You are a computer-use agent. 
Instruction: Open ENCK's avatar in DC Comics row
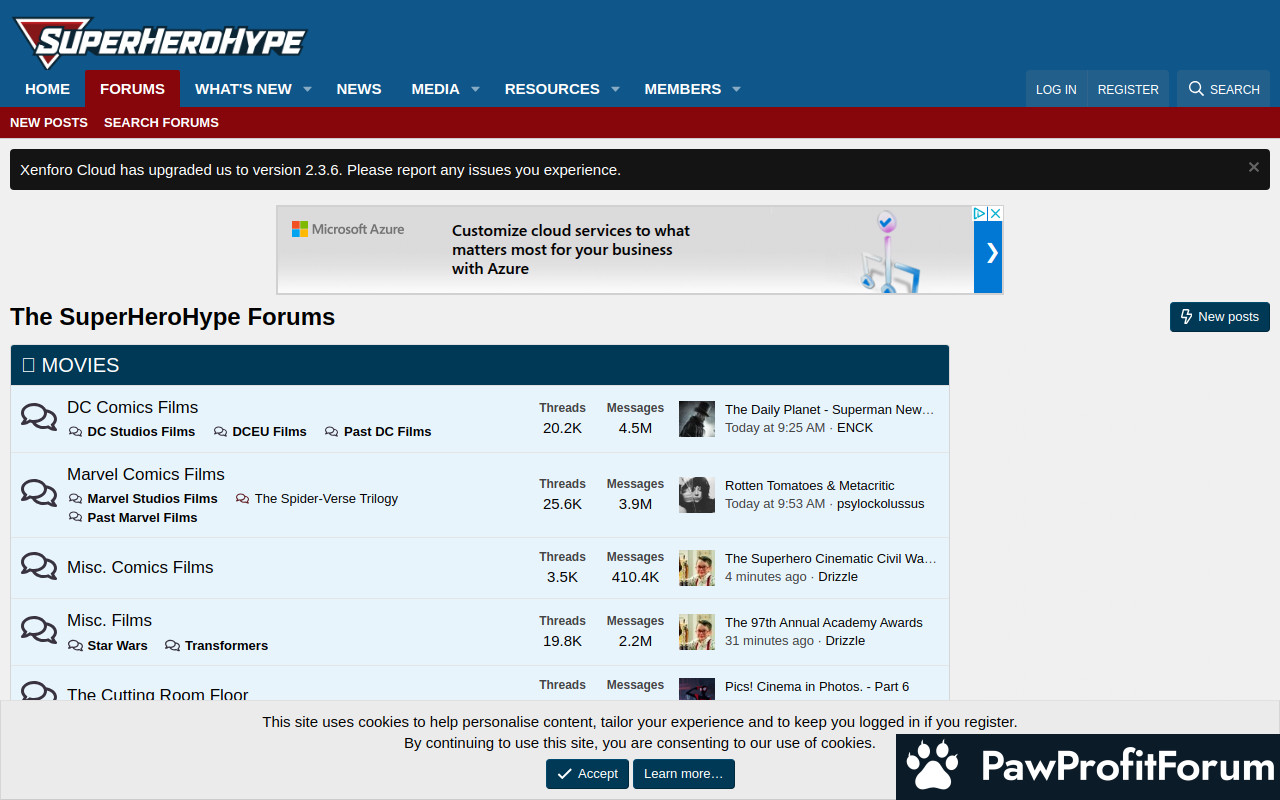697,419
